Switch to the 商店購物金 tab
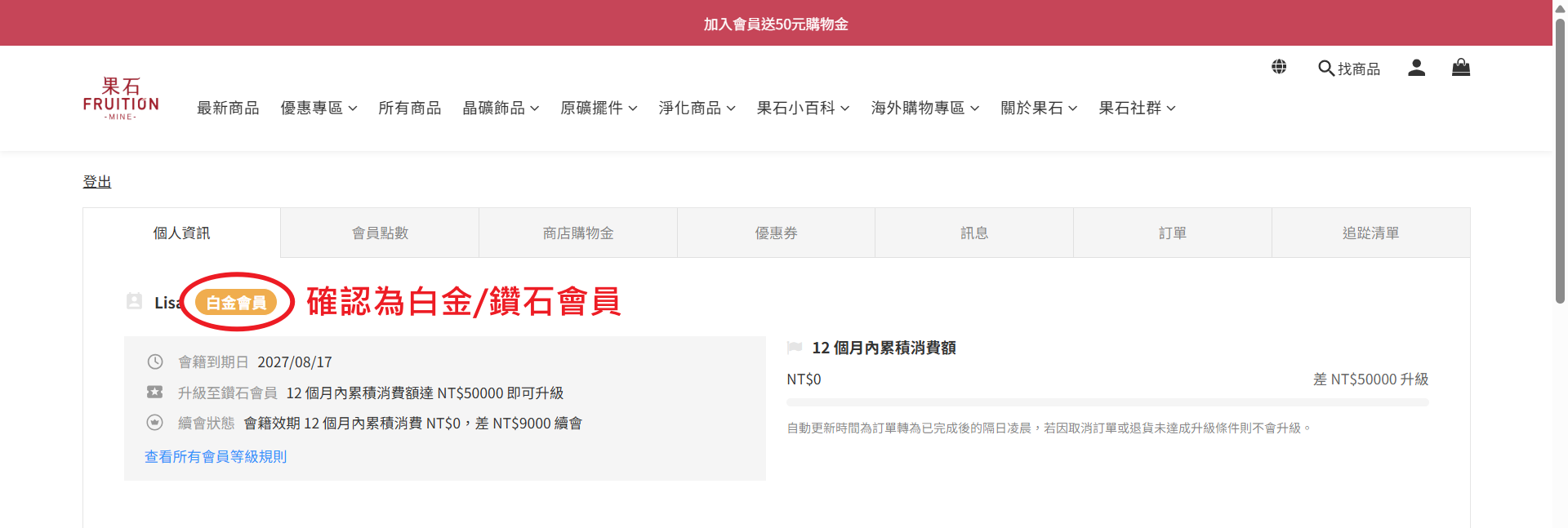Screen dimensions: 1568x528 pyautogui.click(x=578, y=233)
